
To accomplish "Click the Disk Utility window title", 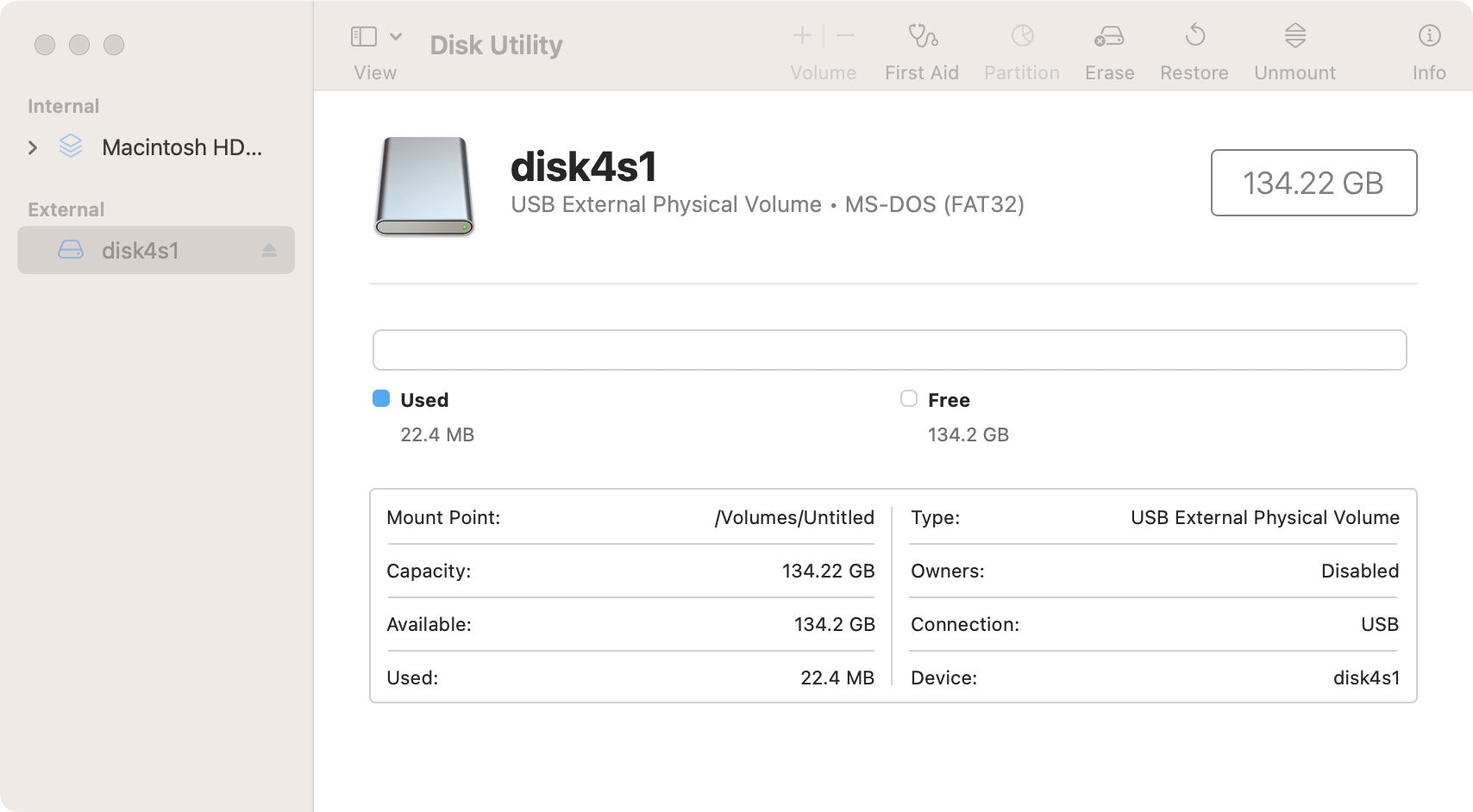I will 496,45.
